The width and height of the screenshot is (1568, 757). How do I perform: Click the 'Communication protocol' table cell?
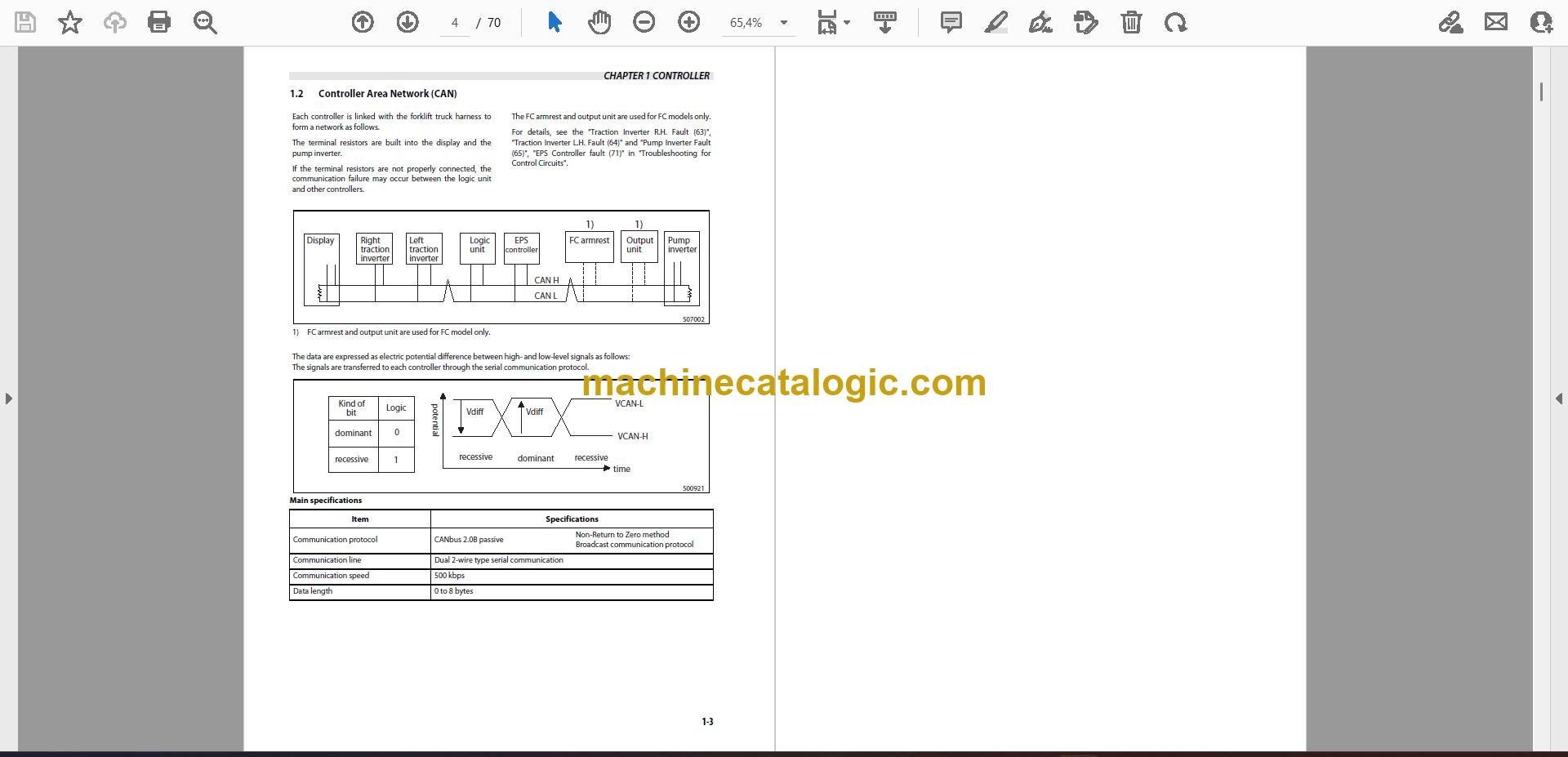(360, 540)
